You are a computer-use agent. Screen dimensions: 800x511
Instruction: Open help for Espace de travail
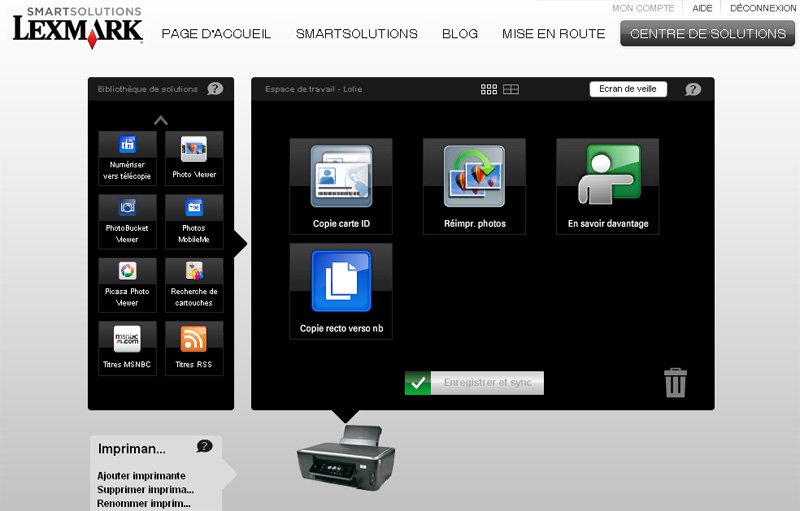click(692, 89)
